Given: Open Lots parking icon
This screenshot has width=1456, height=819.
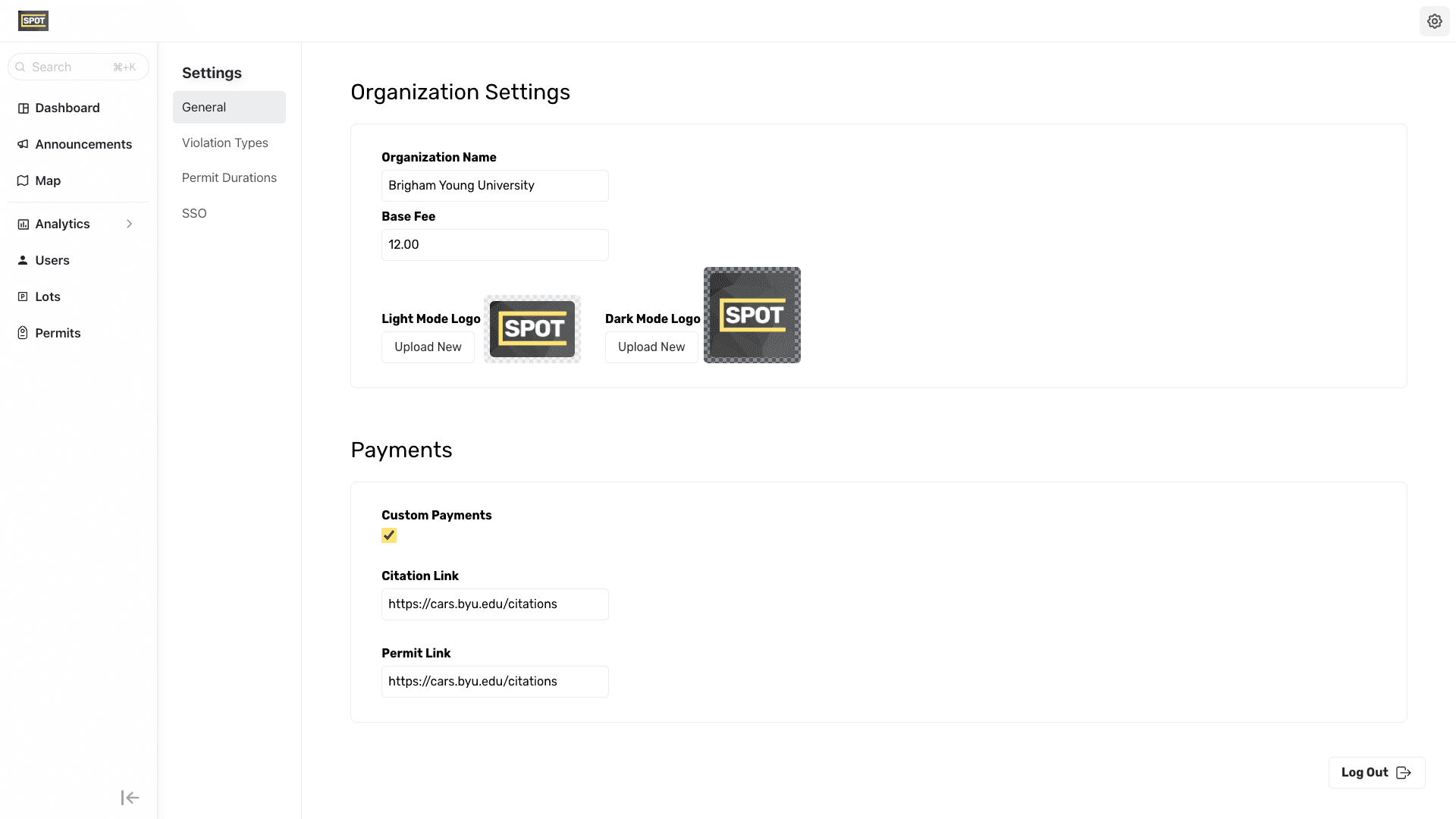Looking at the screenshot, I should click(x=24, y=297).
